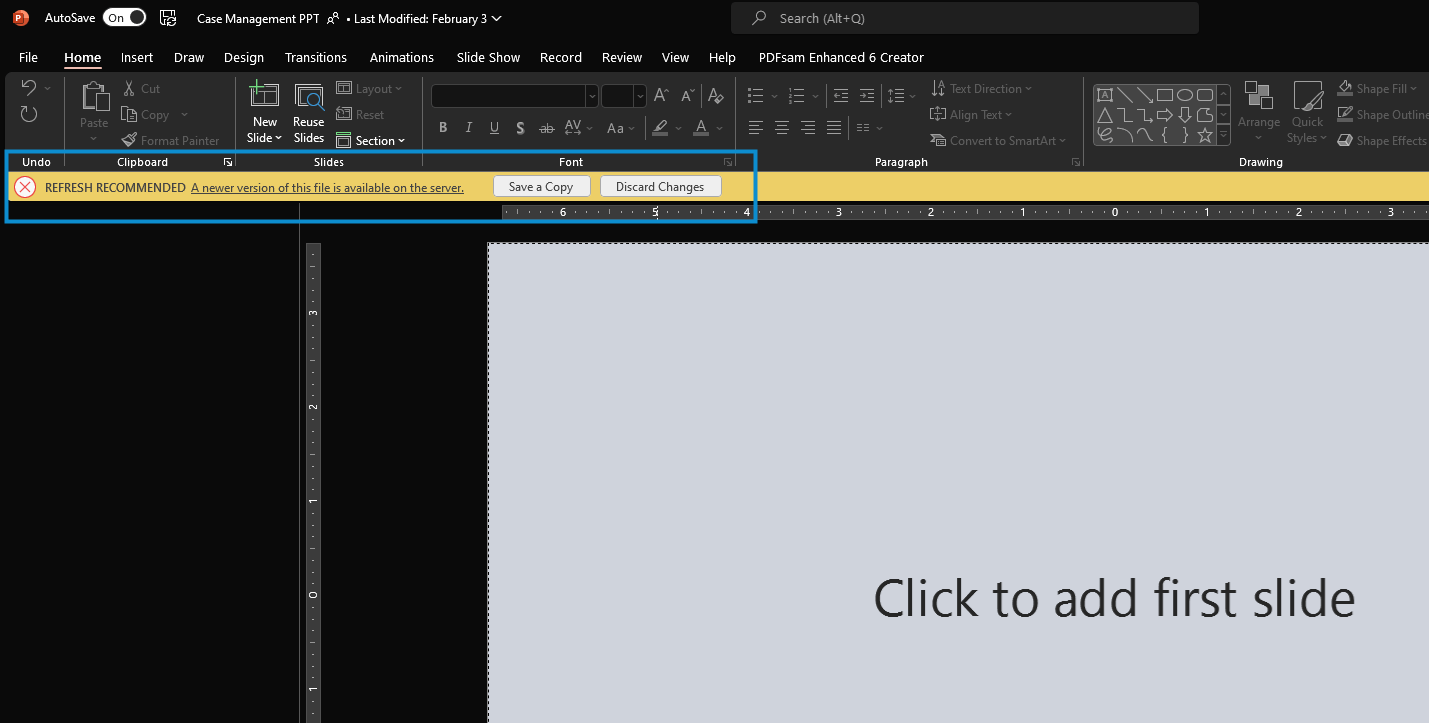The height and width of the screenshot is (723, 1429).
Task: Click the Increase List Level icon
Action: [x=866, y=96]
